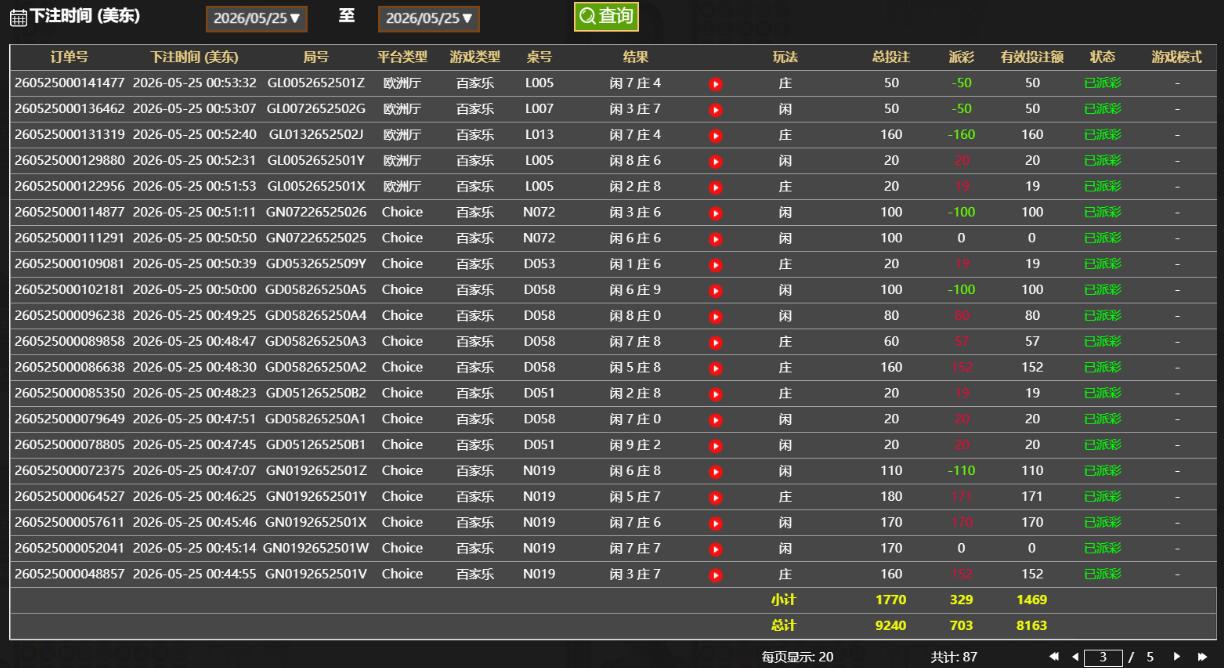
Task: Click the 局号 column header
Action: click(316, 57)
